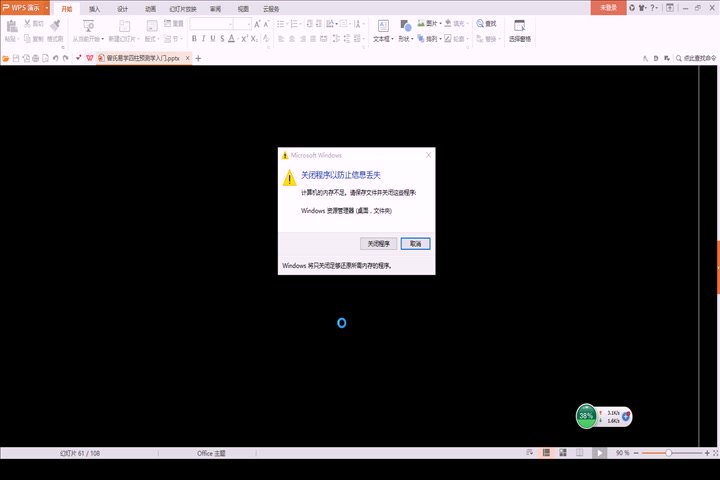Toggle subscript formatting
Image resolution: width=720 pixels, height=480 pixels.
tap(254, 39)
